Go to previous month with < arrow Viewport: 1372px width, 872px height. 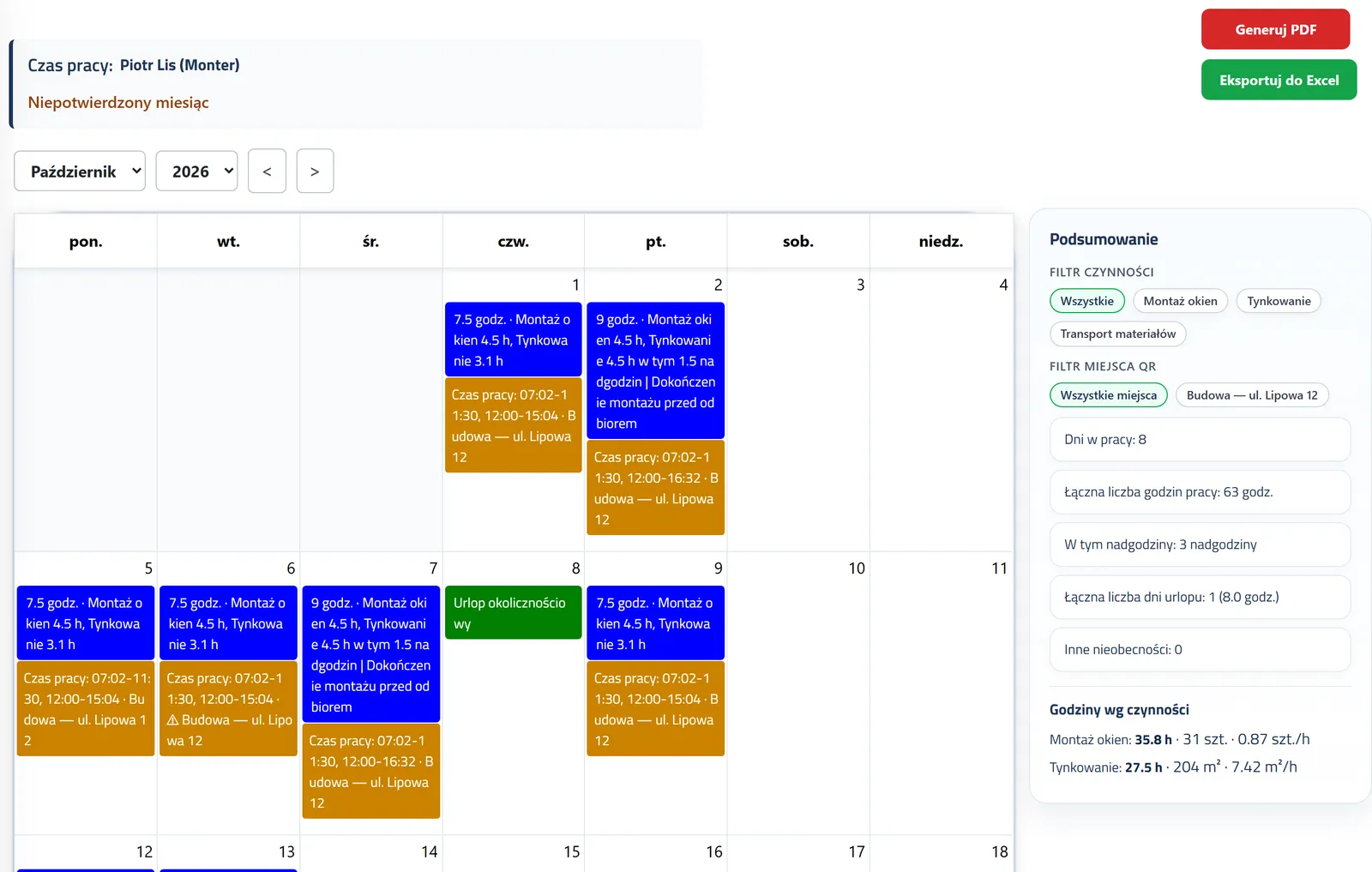click(267, 171)
